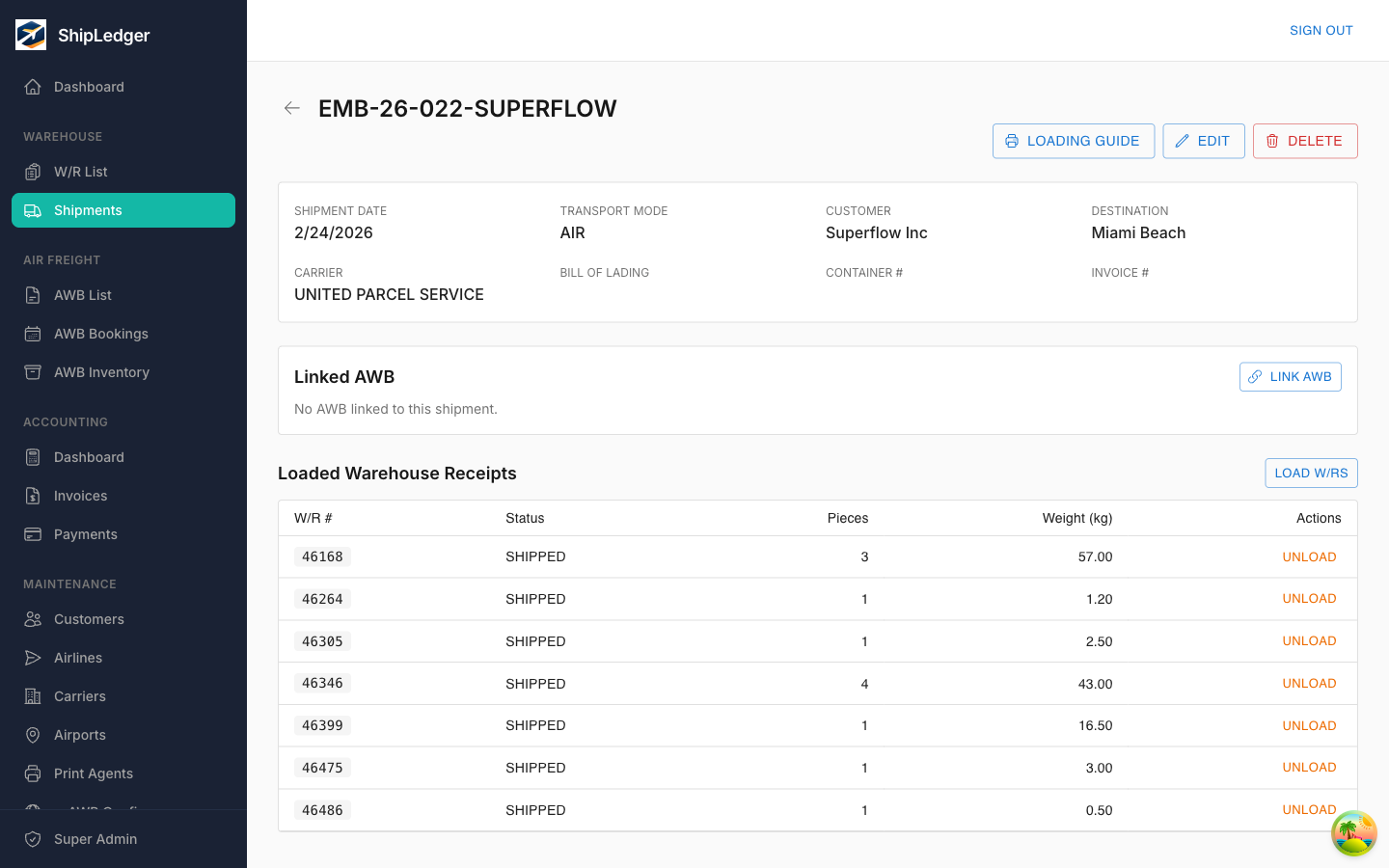
Task: Click W/R number 46399
Action: [x=322, y=725]
